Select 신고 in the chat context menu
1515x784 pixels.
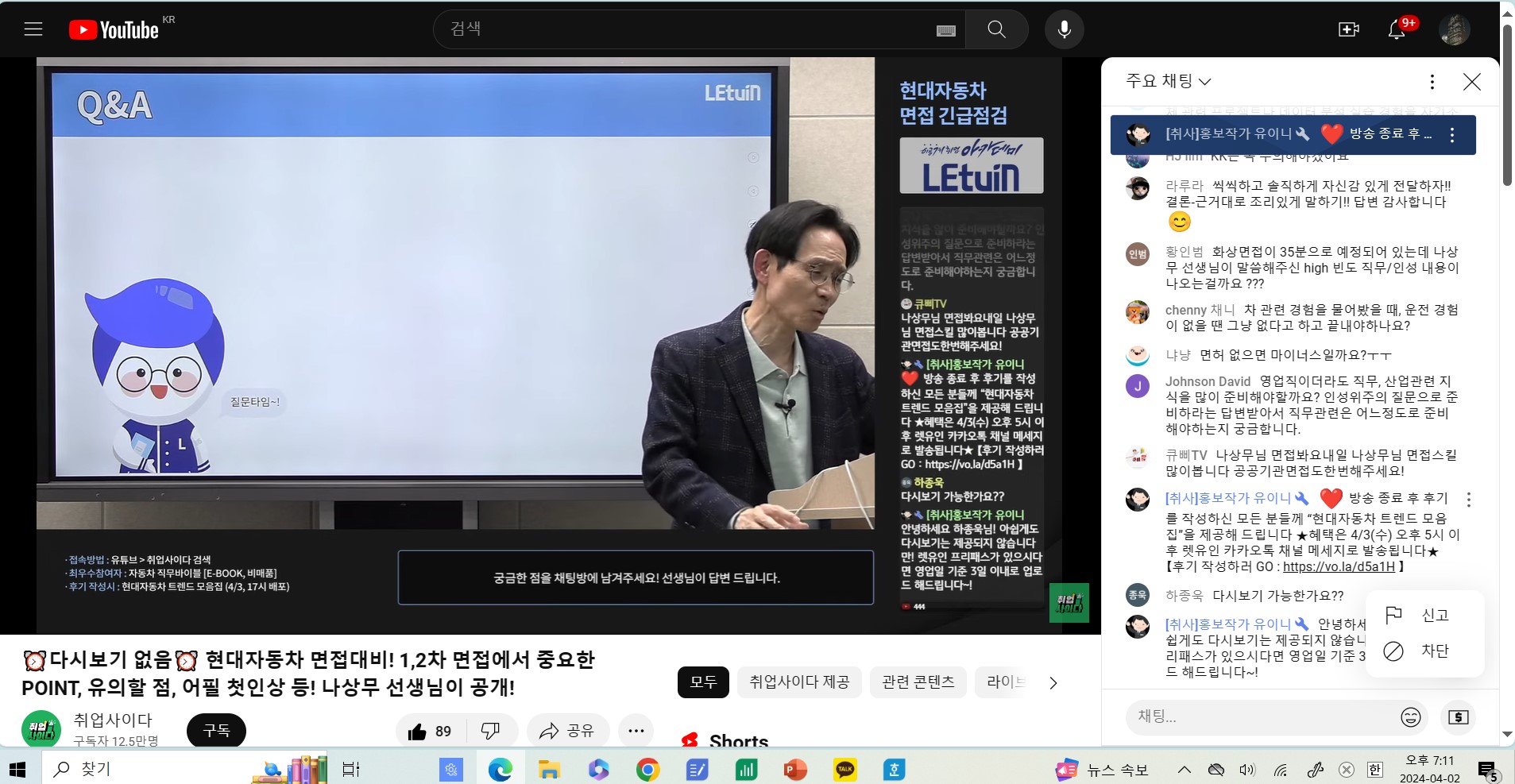1424,615
